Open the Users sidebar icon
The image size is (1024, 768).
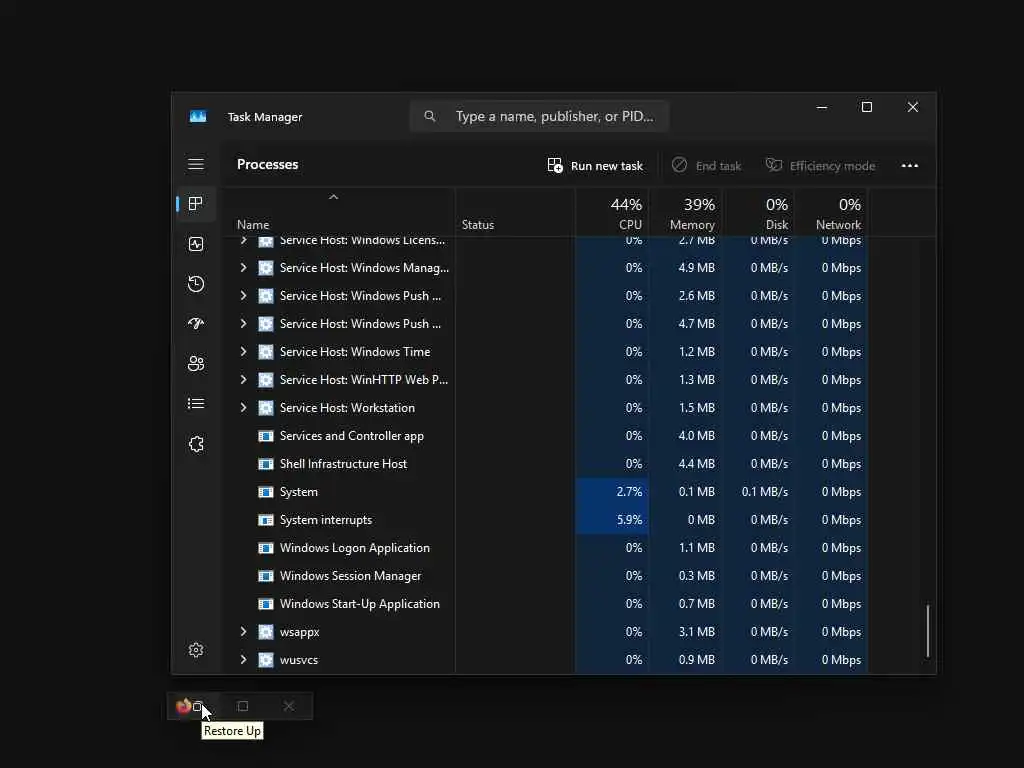[x=196, y=364]
